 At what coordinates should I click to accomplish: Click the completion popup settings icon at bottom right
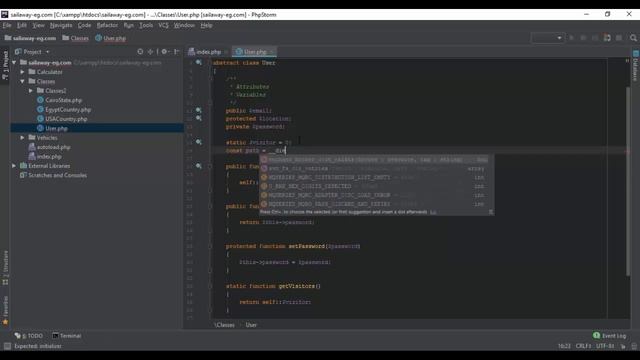pyautogui.click(x=491, y=212)
